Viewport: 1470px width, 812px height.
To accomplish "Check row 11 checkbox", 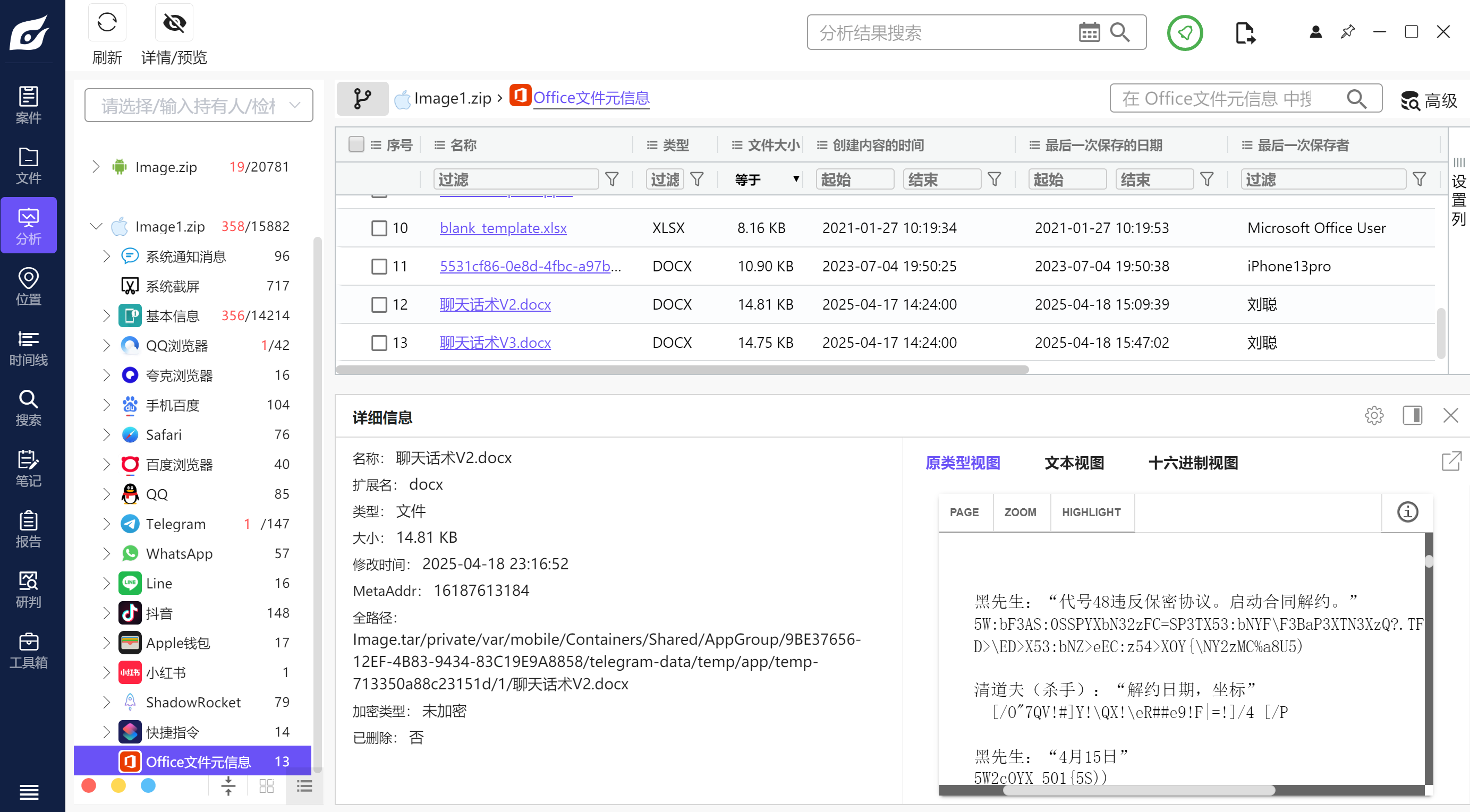I will [379, 267].
